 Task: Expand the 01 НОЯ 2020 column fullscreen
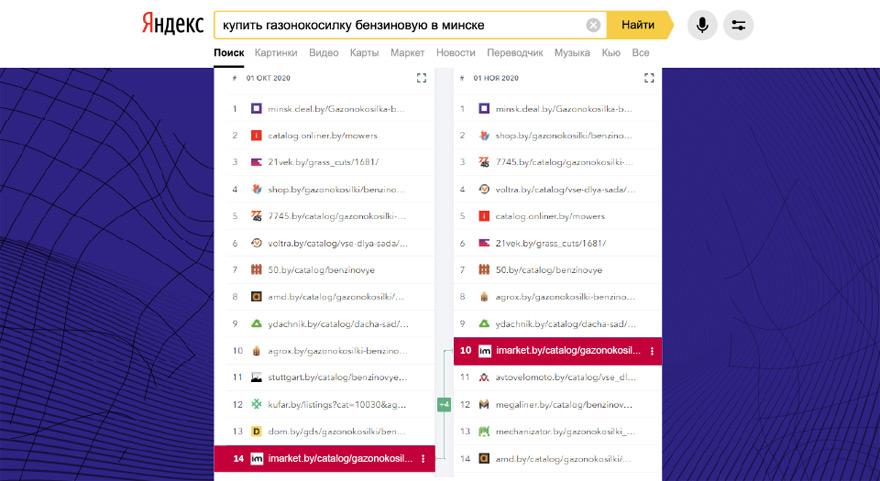pos(649,77)
